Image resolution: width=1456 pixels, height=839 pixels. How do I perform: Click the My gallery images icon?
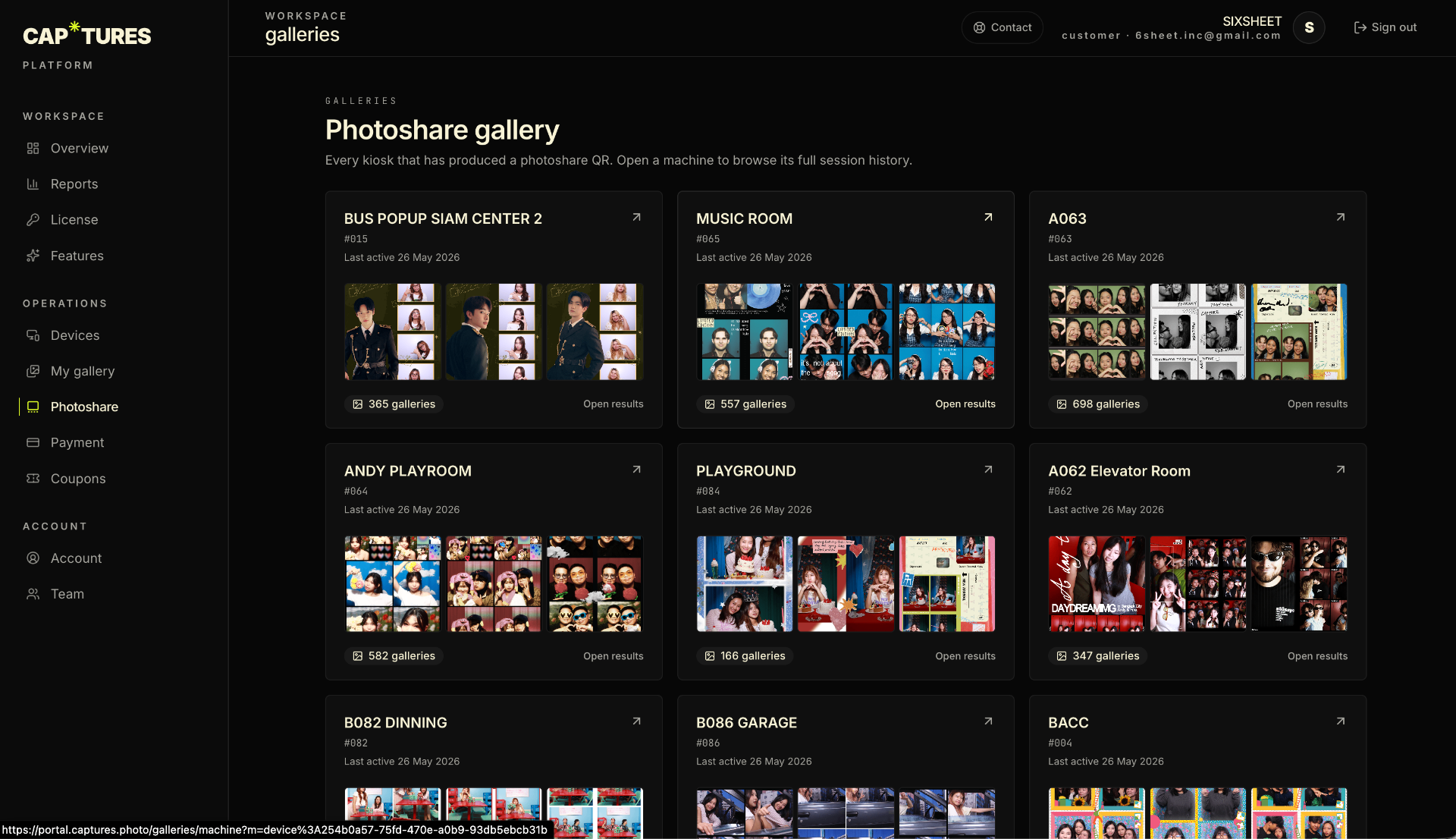33,371
